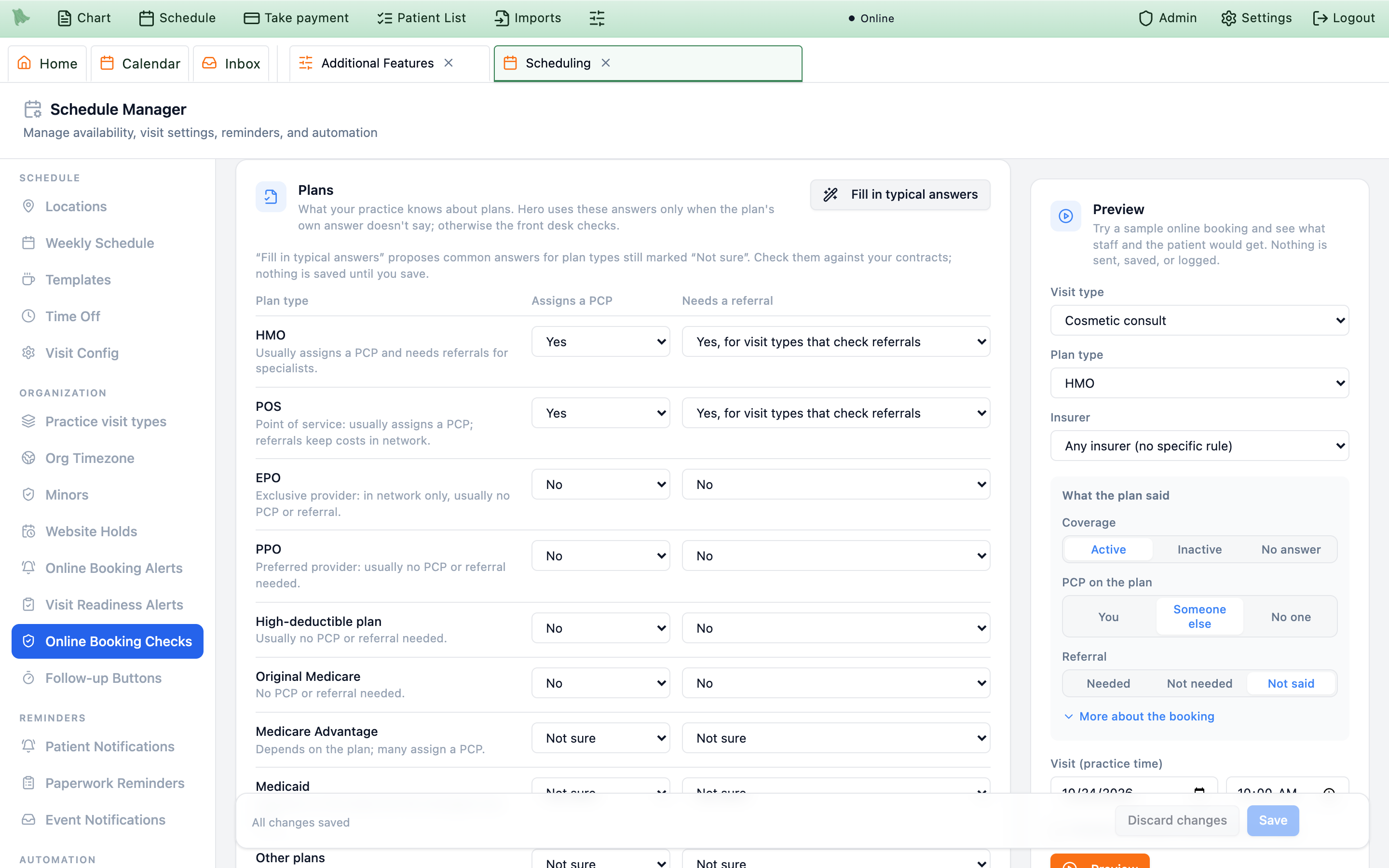Set Referral to Needed
This screenshot has width=1389, height=868.
tap(1108, 683)
